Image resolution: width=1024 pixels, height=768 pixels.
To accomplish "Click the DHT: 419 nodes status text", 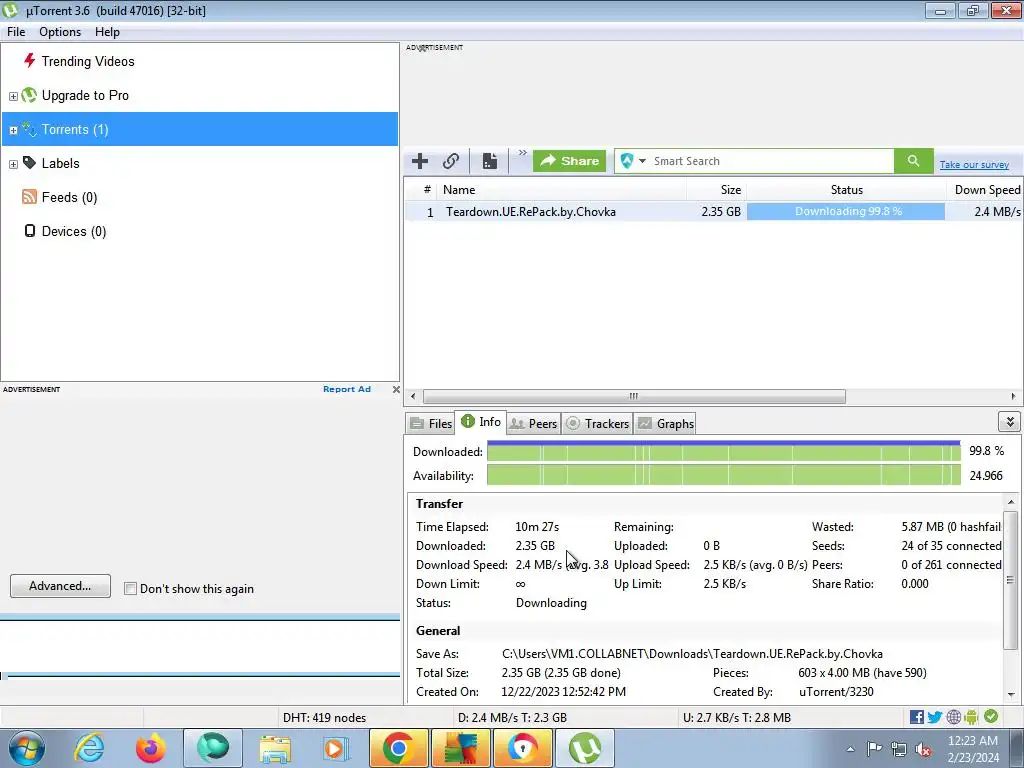I will click(x=324, y=718).
